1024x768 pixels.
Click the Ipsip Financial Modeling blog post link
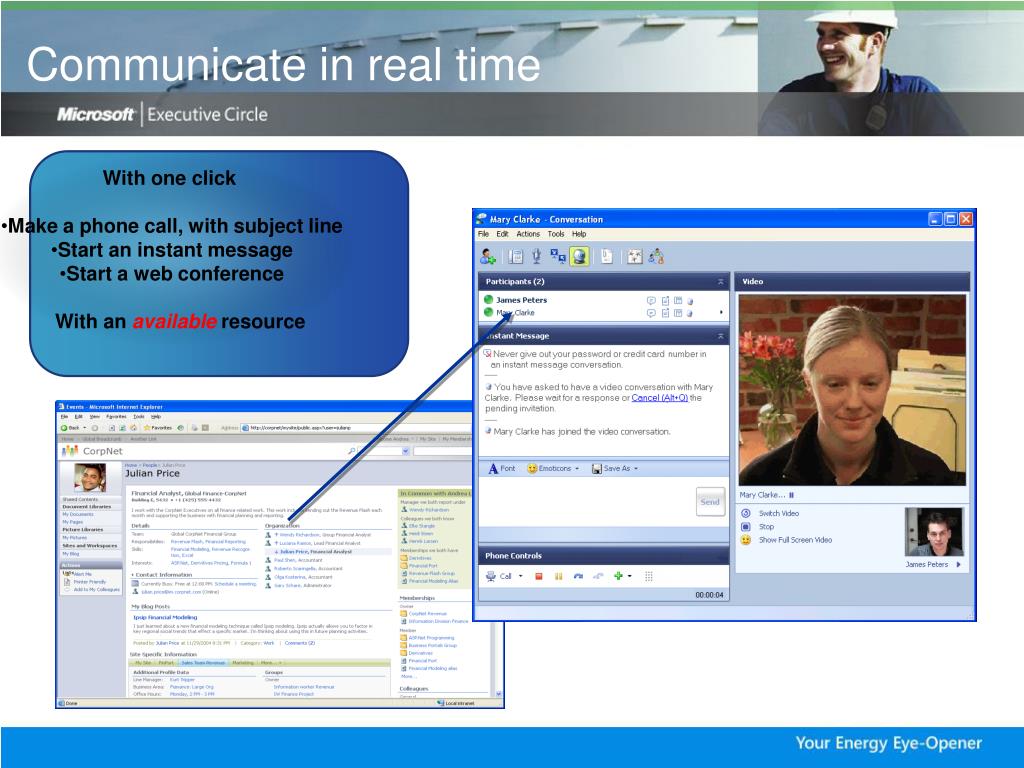pos(165,617)
